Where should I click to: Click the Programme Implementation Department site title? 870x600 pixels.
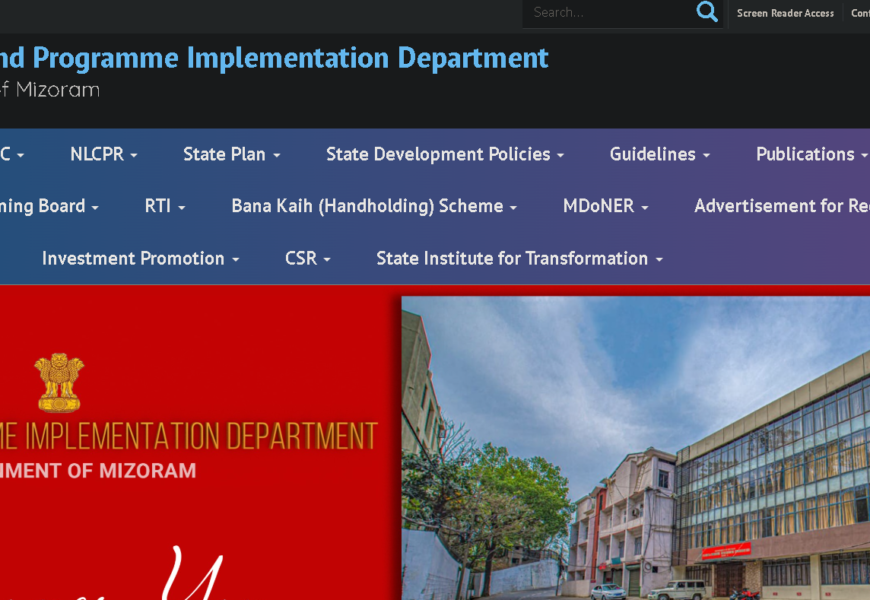click(x=275, y=58)
